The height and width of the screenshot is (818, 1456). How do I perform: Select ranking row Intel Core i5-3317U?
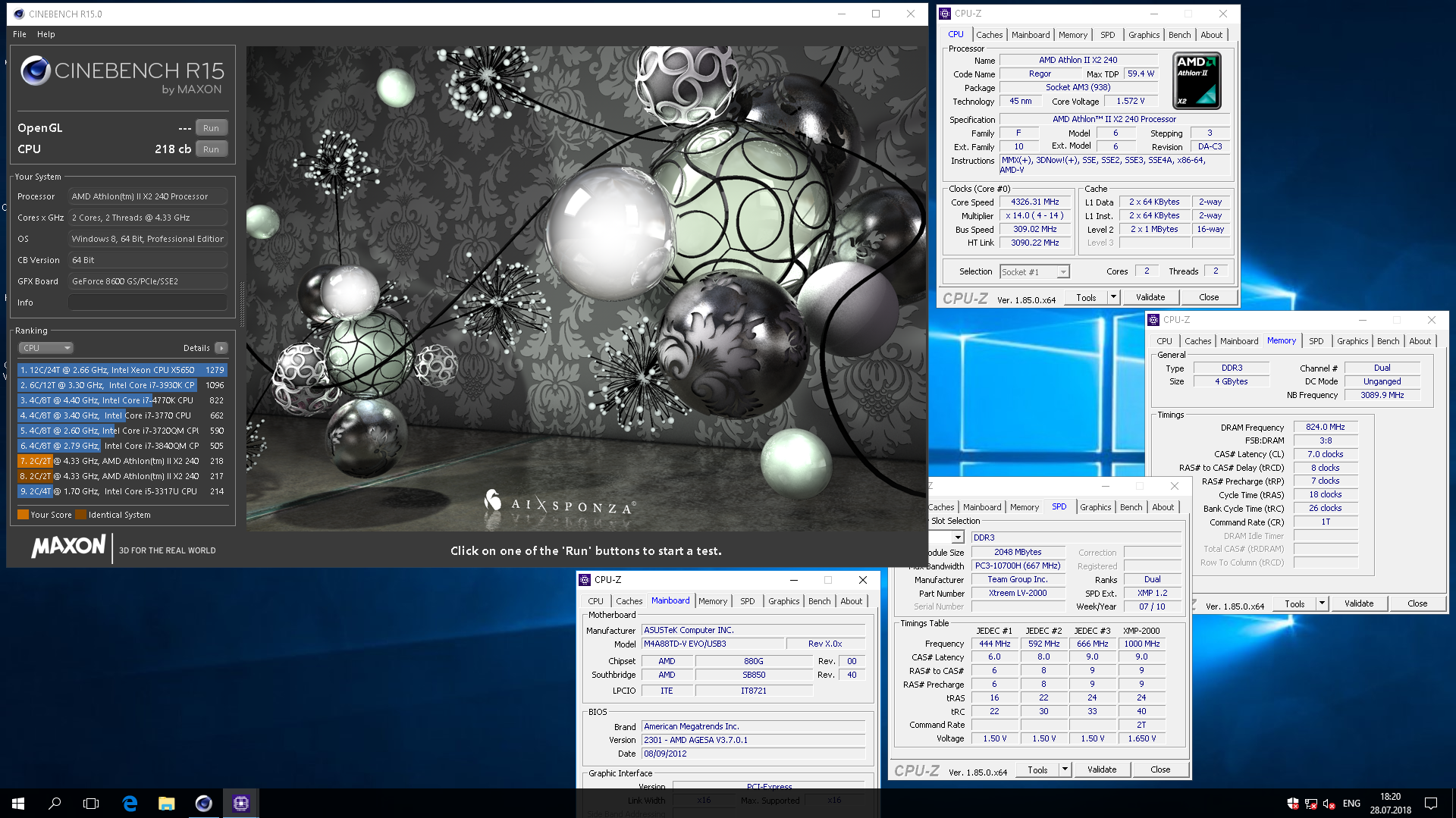122,491
